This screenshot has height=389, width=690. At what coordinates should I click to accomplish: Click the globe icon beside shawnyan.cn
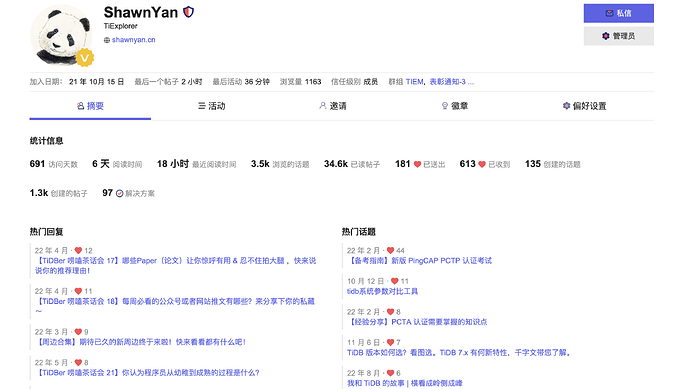[106, 40]
